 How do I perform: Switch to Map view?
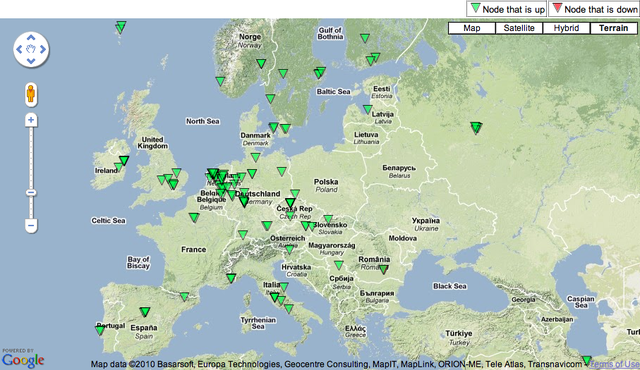[x=472, y=28]
